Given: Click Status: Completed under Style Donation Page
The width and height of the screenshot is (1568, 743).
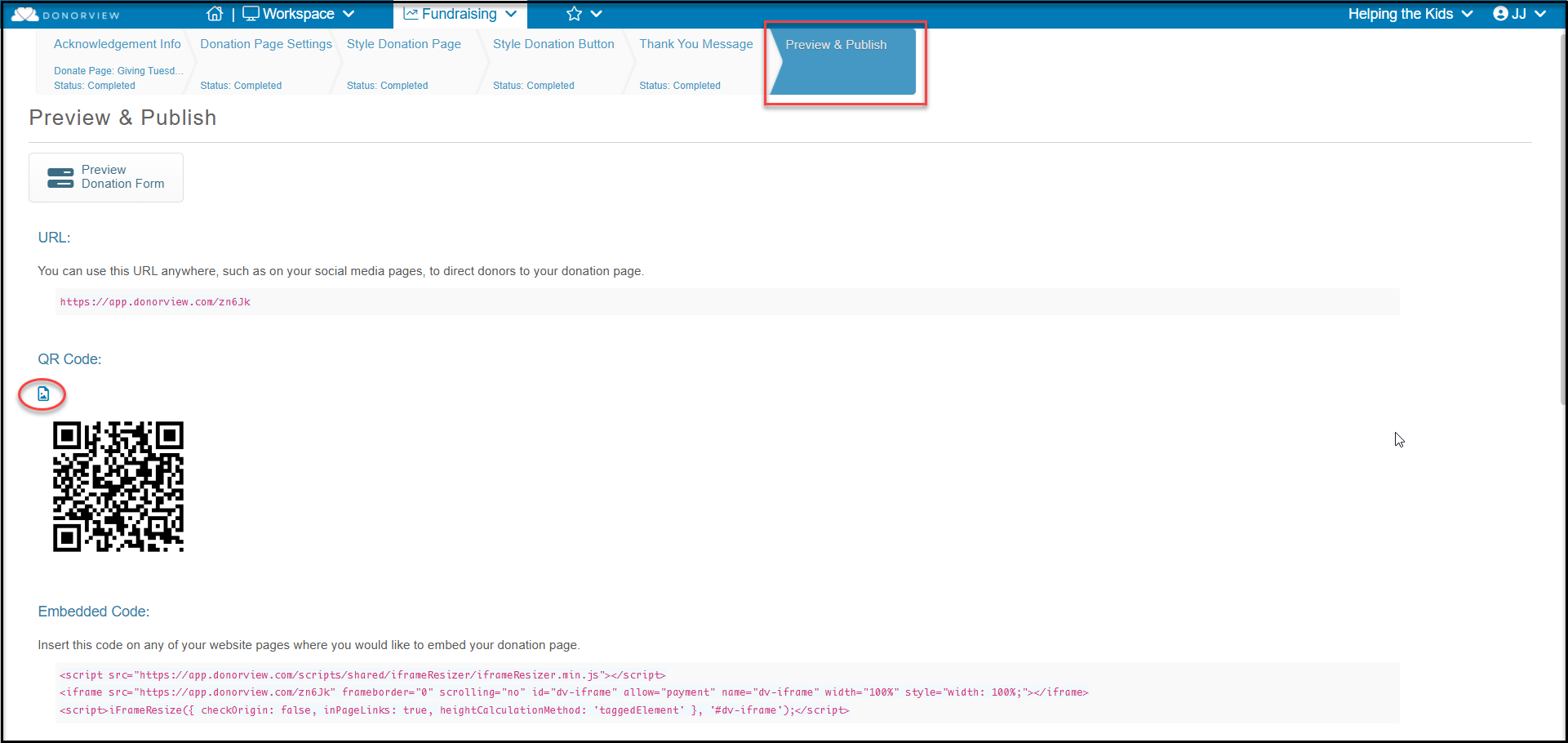Looking at the screenshot, I should click(x=387, y=86).
